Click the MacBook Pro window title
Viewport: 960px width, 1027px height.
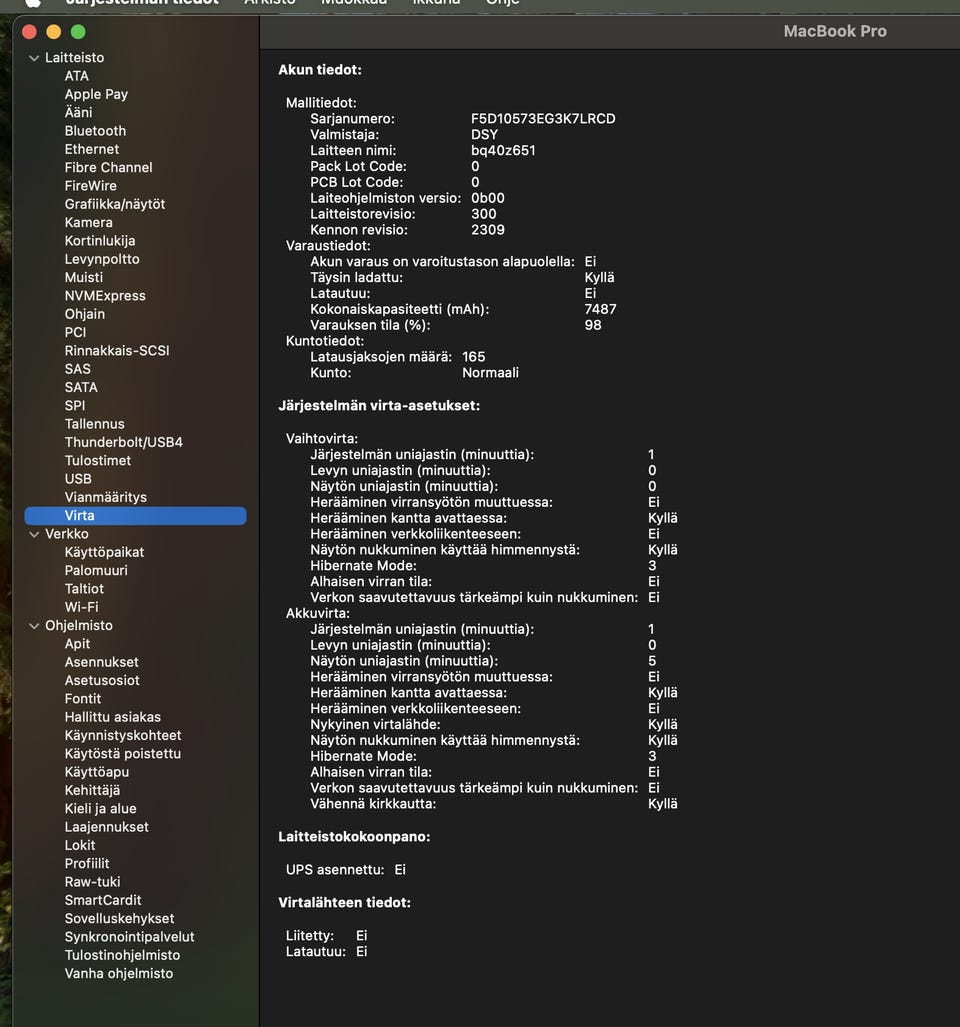(835, 31)
